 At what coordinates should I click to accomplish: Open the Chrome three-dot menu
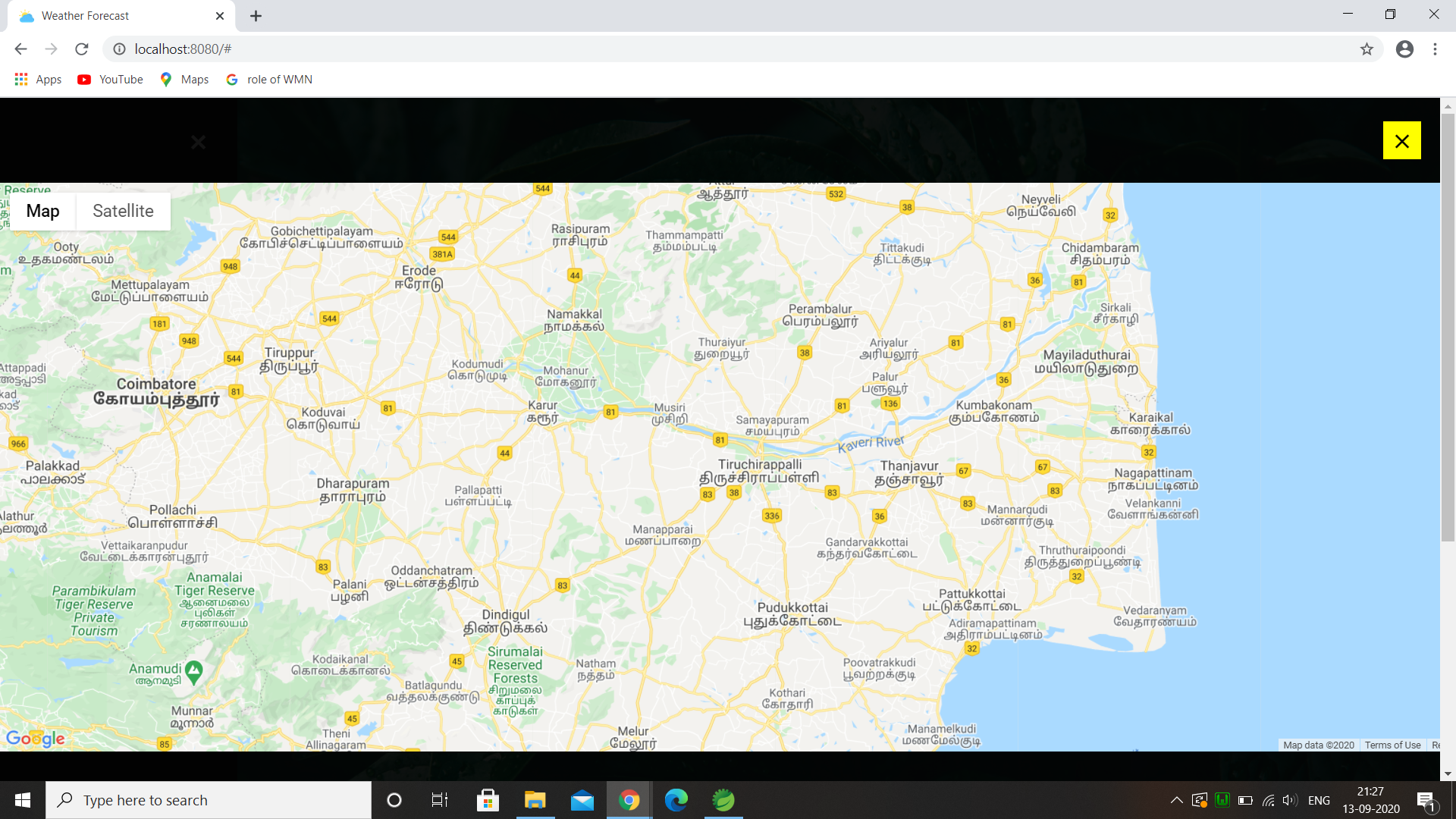pyautogui.click(x=1435, y=49)
